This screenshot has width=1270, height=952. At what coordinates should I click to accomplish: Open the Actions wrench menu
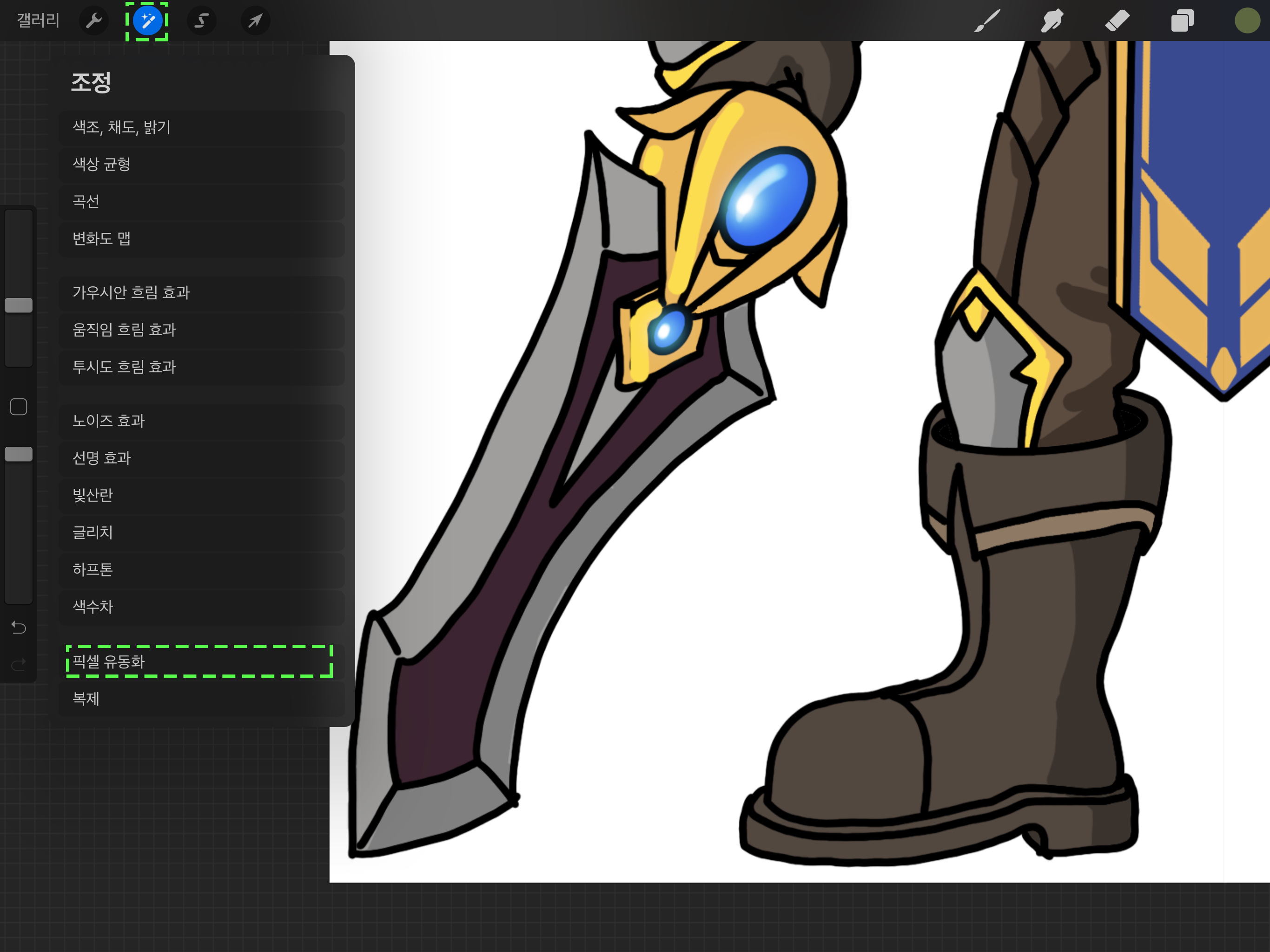click(93, 21)
